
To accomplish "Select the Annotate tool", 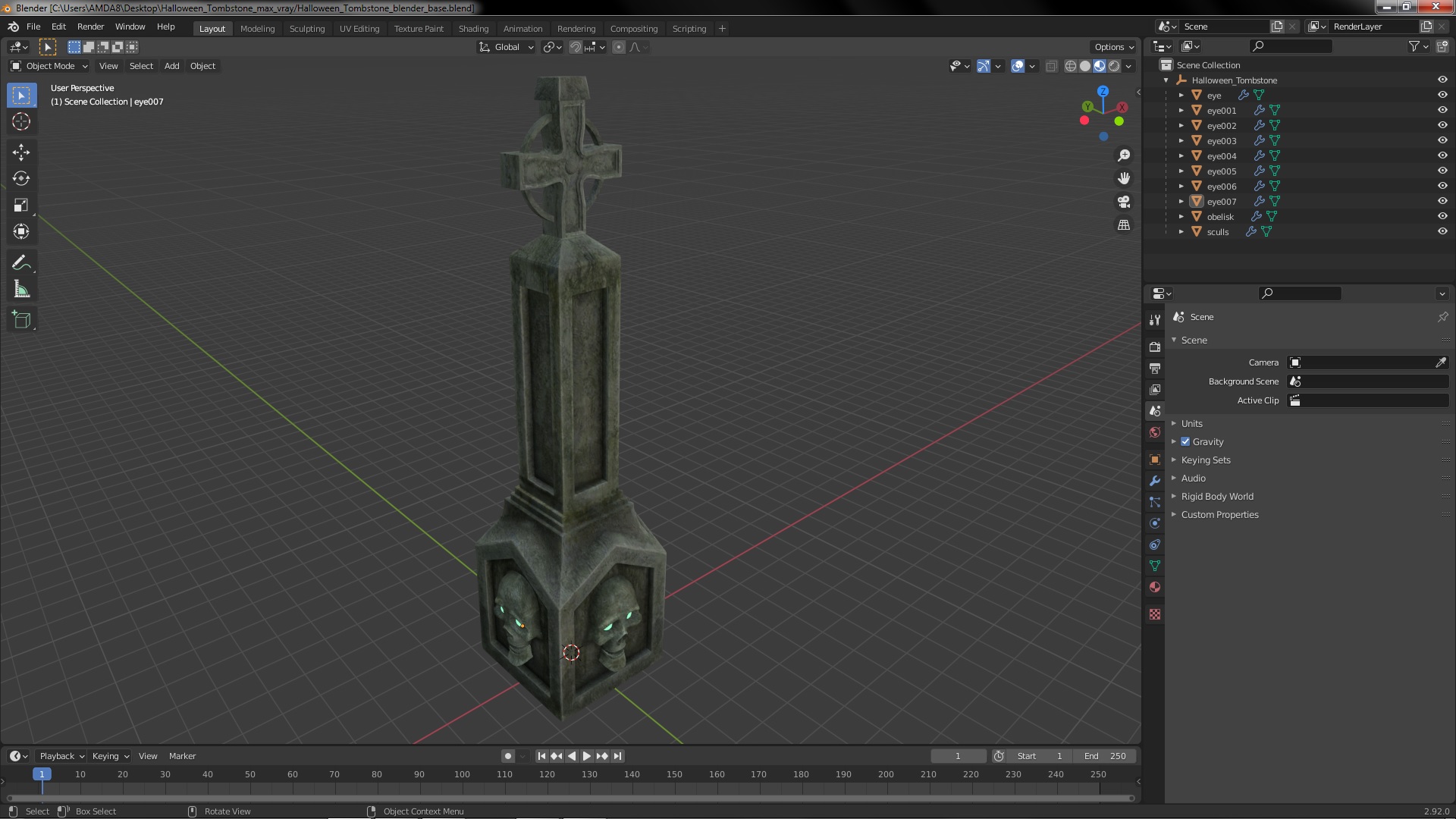I will [21, 263].
